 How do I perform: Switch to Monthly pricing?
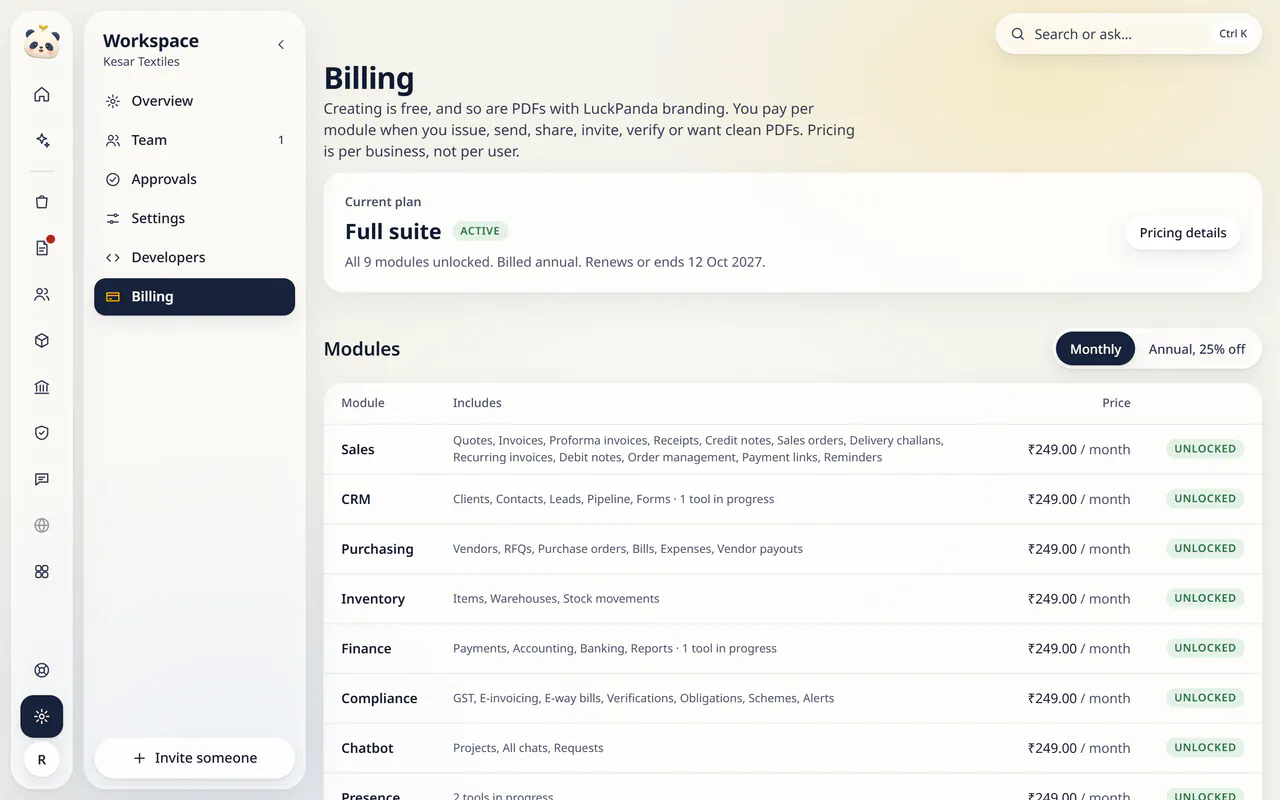pyautogui.click(x=1095, y=349)
